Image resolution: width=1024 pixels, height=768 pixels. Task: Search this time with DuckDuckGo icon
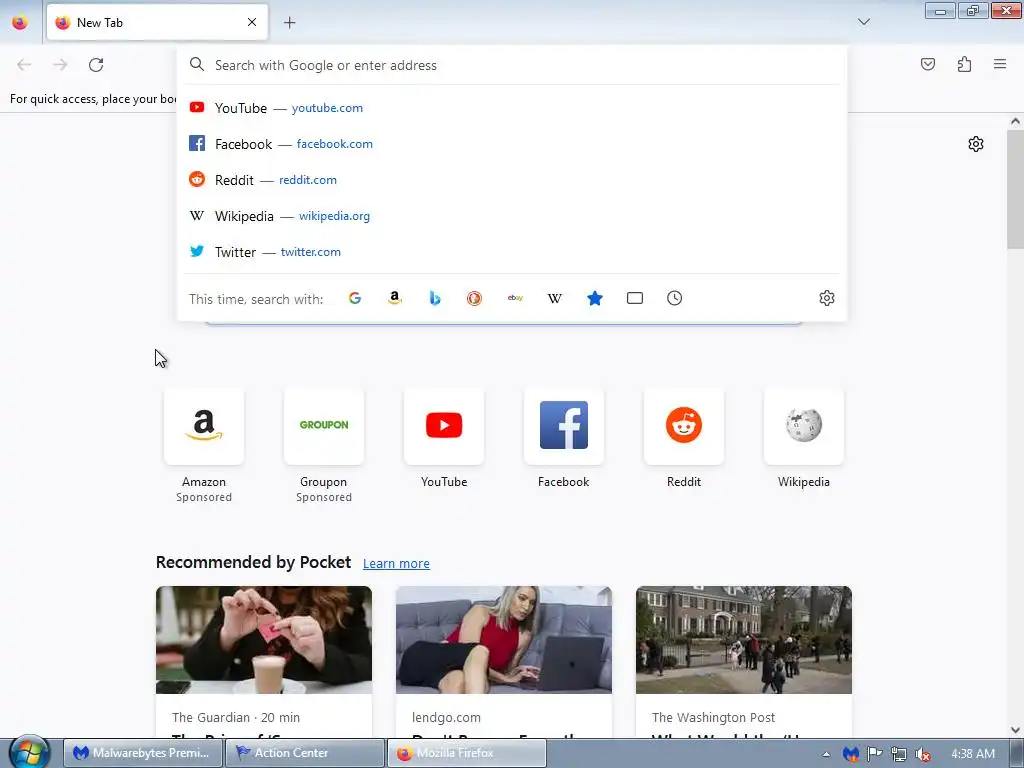[x=475, y=298]
